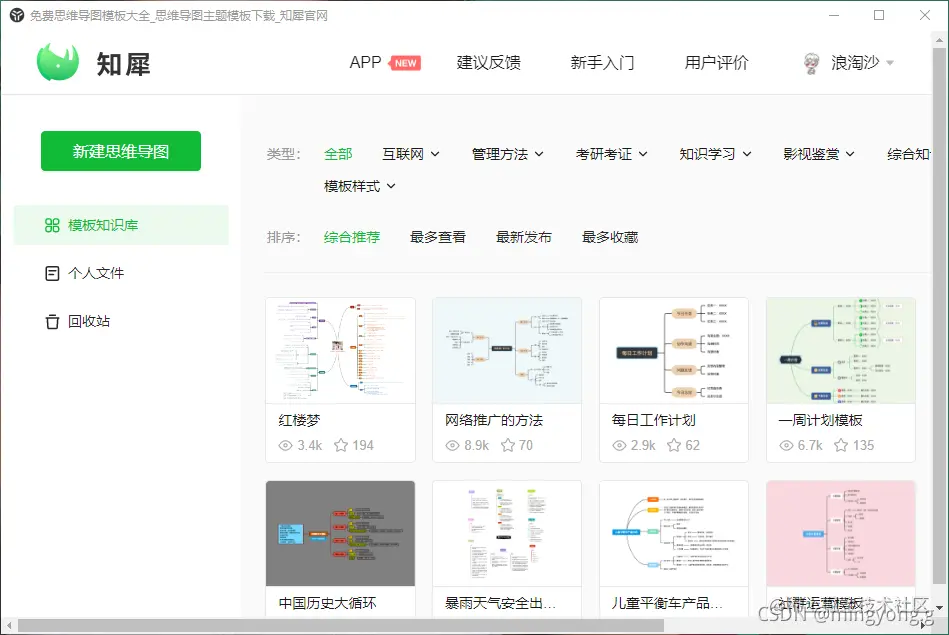
Task: Select the 全部 type filter
Action: (339, 153)
